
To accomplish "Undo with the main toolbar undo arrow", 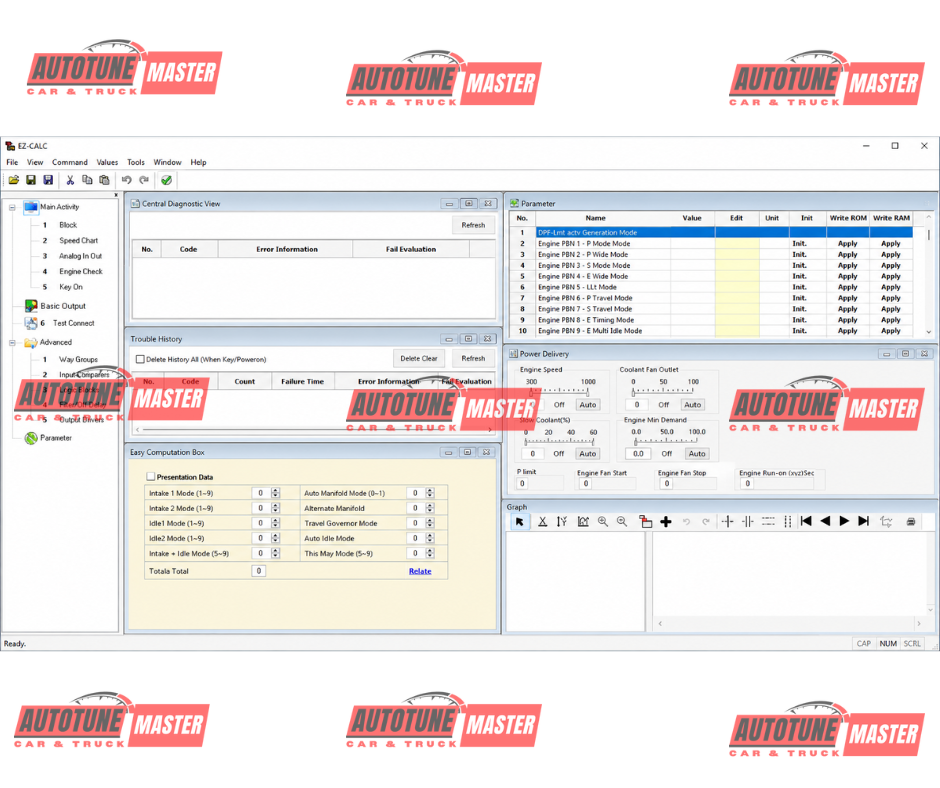I will [126, 180].
